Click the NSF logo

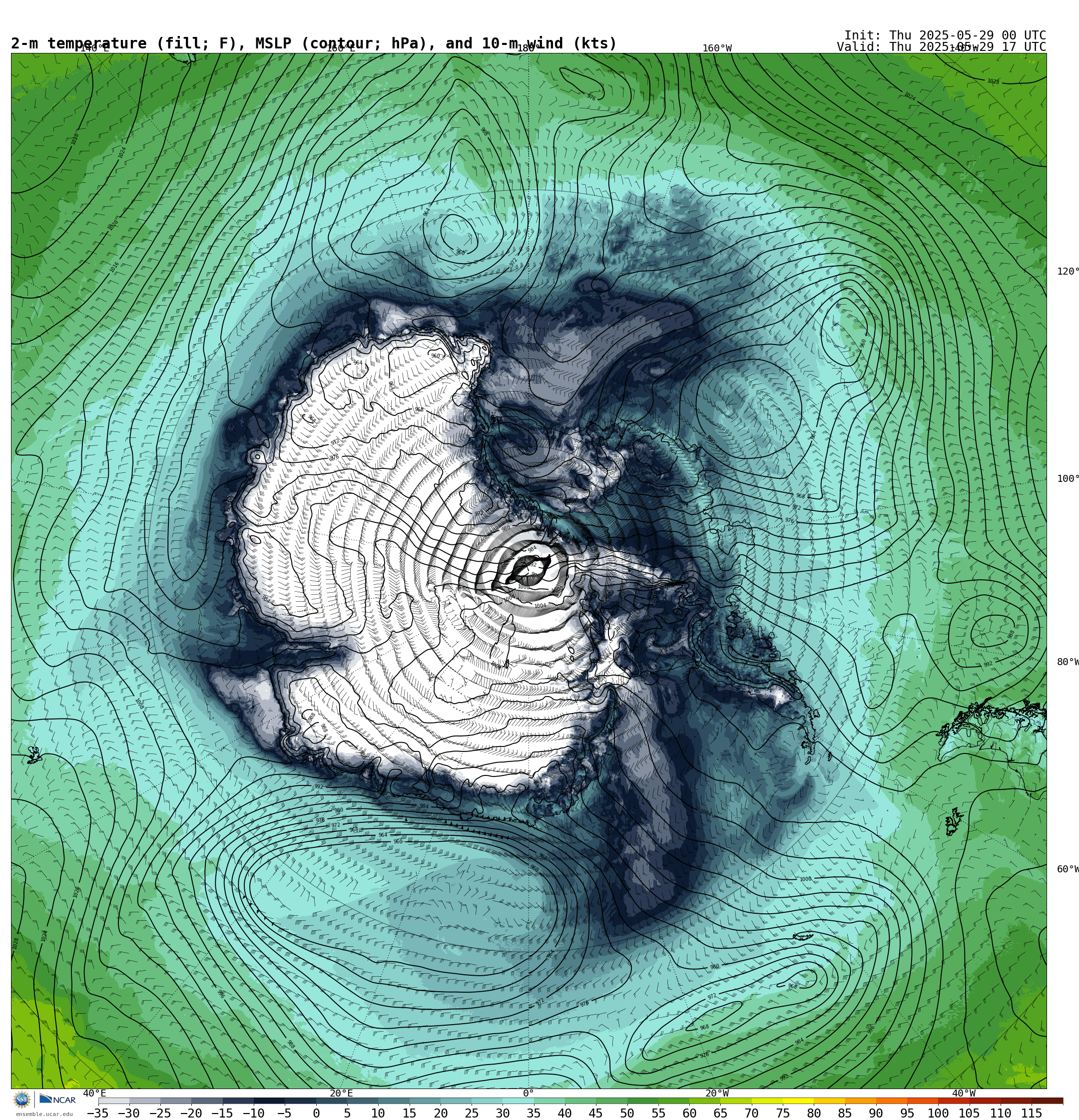click(x=21, y=1100)
